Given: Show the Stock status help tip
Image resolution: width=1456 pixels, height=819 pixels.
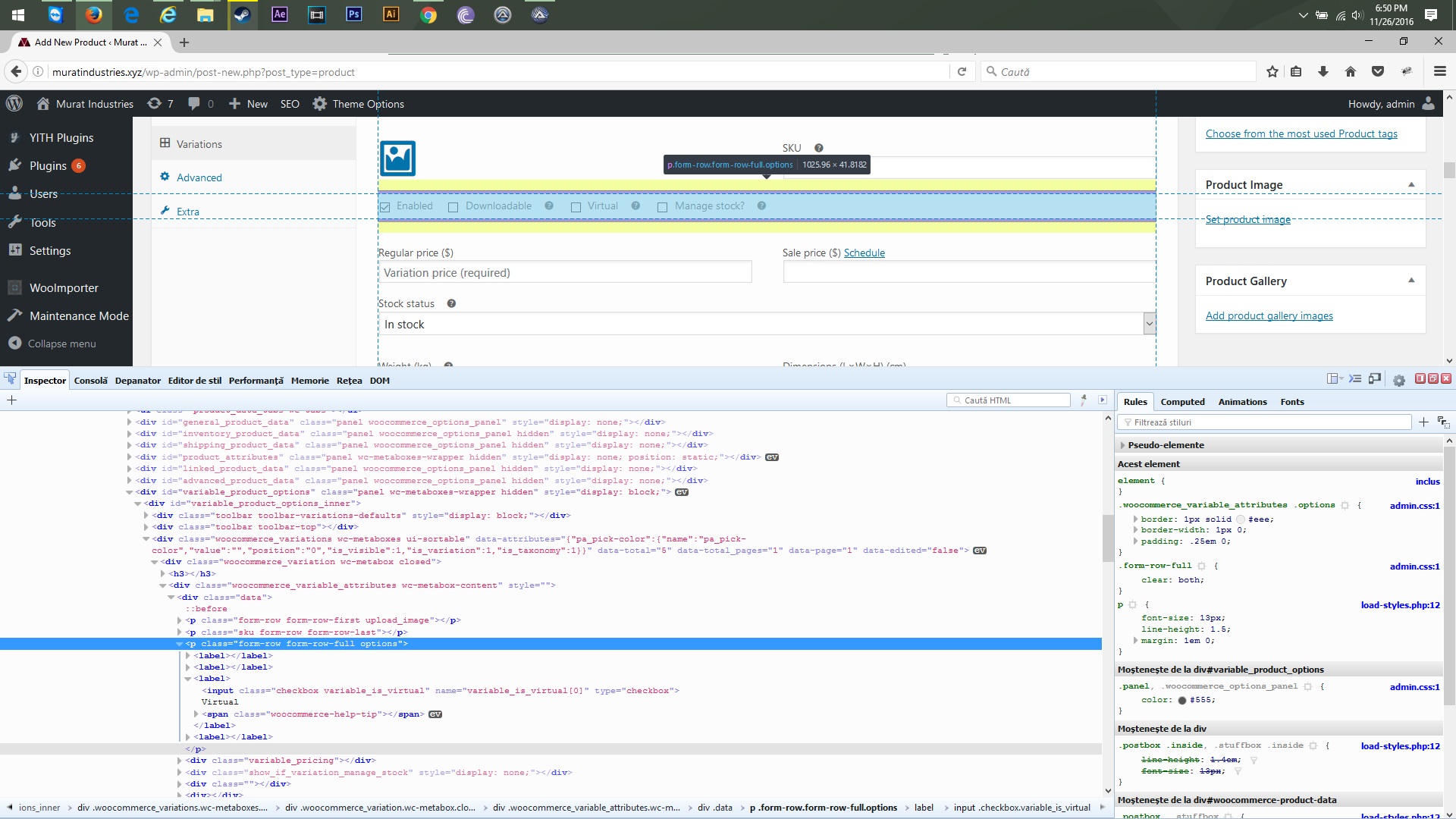Looking at the screenshot, I should [451, 303].
